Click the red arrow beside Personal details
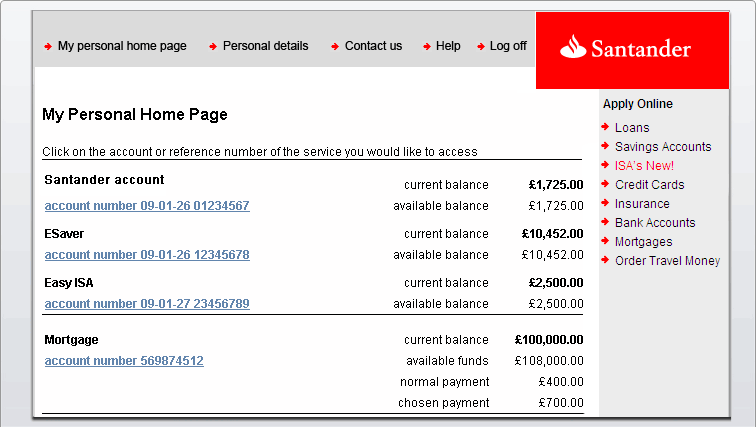 point(213,47)
